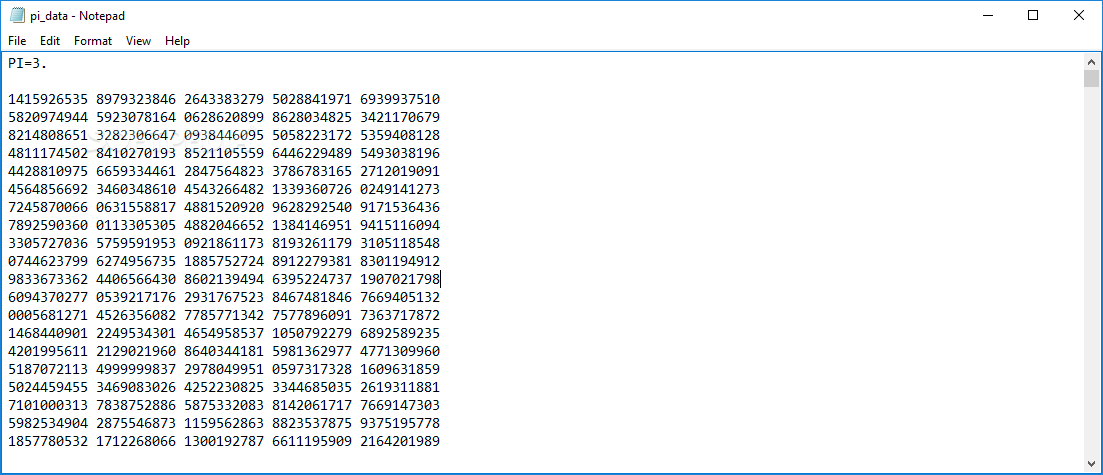Screen dimensions: 1103x475
Task: Click the number 8214808651
Action: click(49, 135)
